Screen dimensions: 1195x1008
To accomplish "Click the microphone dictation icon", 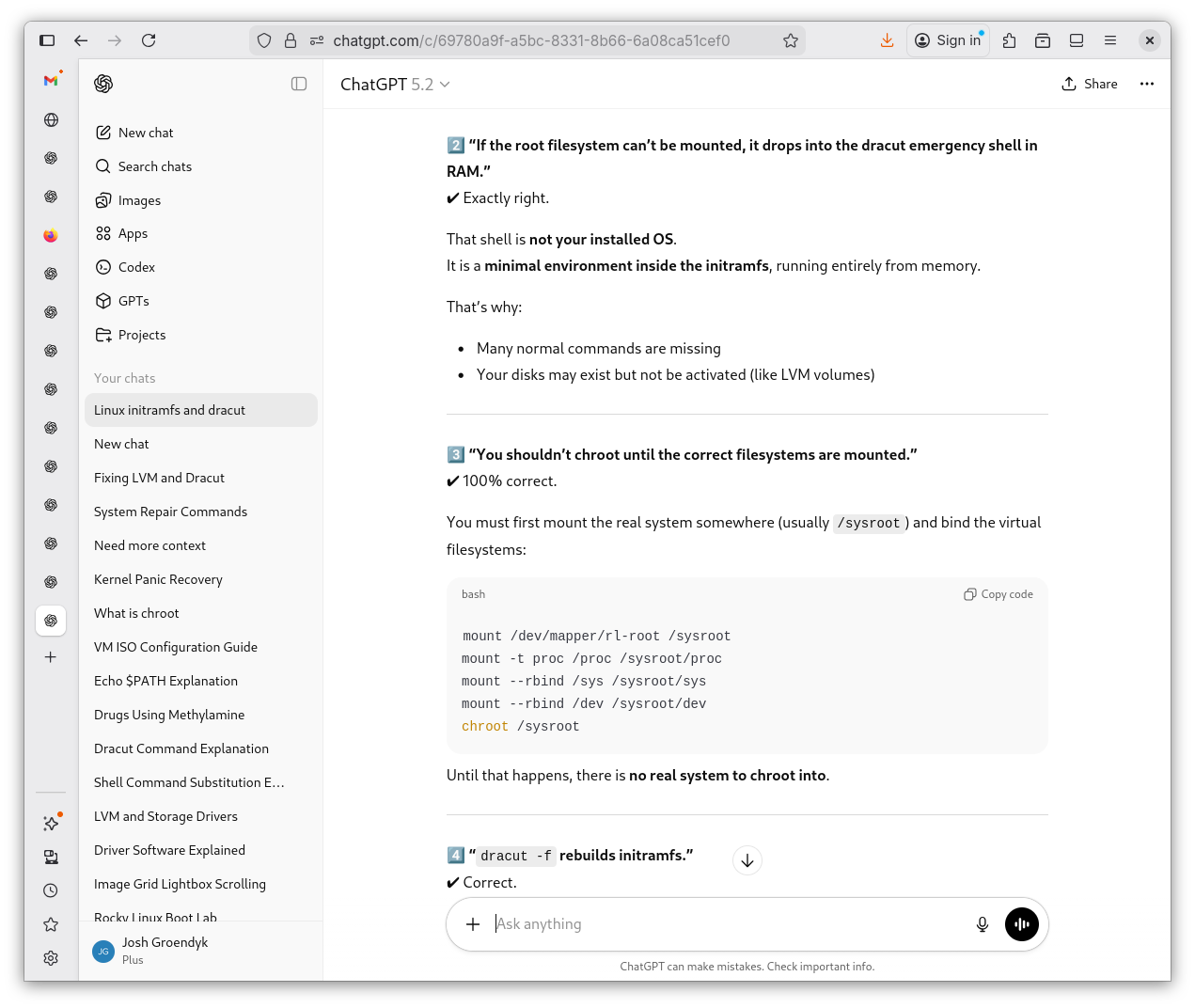I will [x=982, y=924].
